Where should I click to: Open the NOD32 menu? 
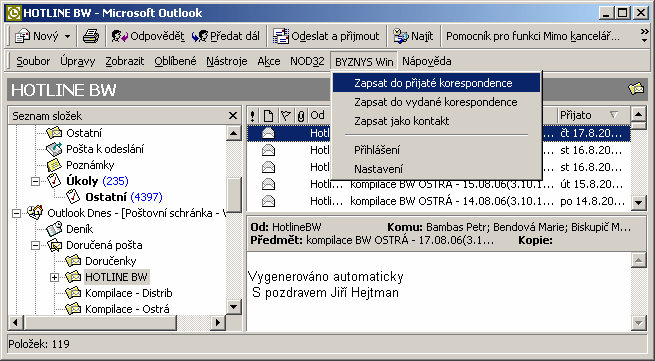307,61
